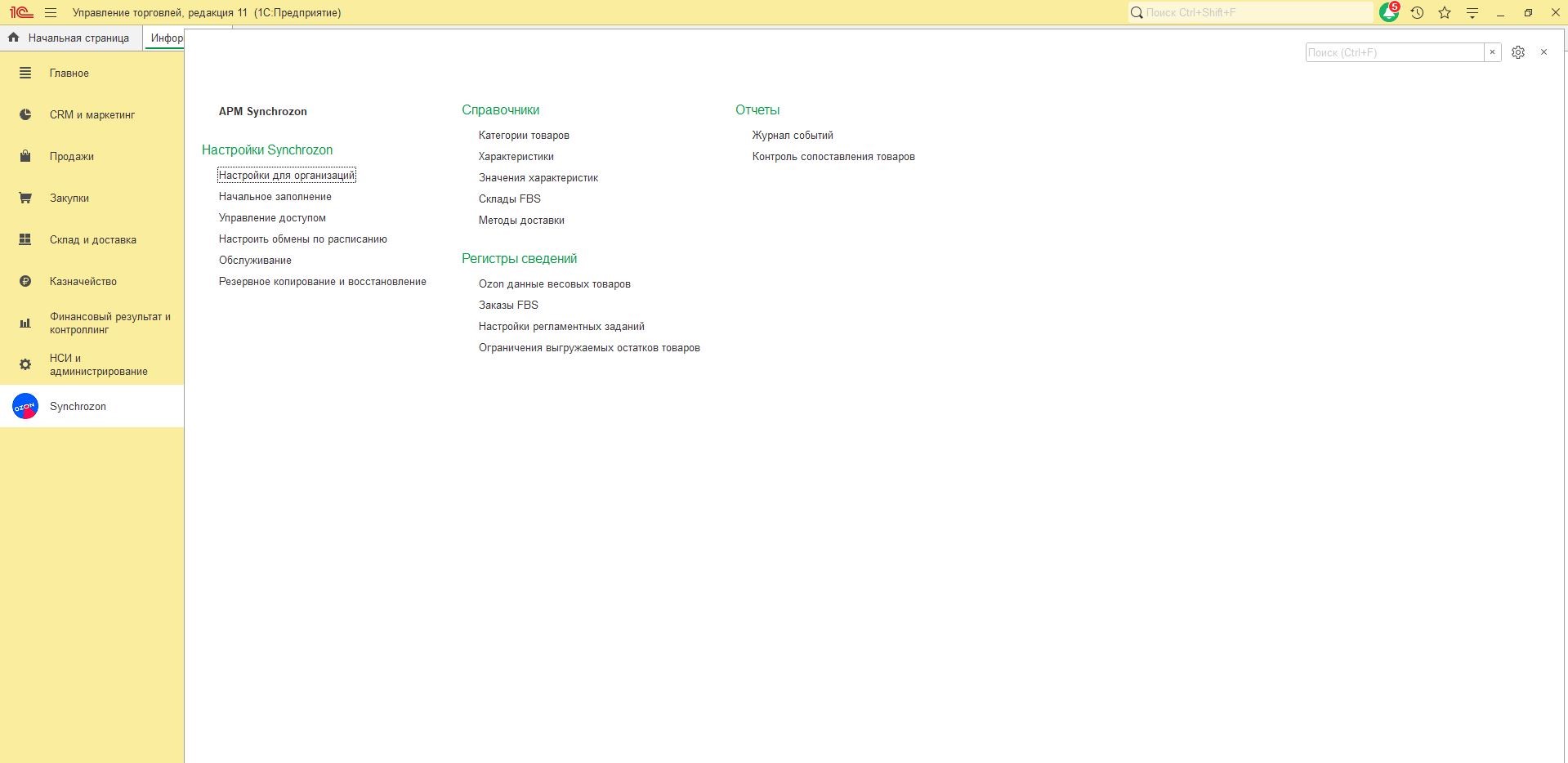Open Заказы FBS register
The width and height of the screenshot is (1568, 763).
click(508, 305)
